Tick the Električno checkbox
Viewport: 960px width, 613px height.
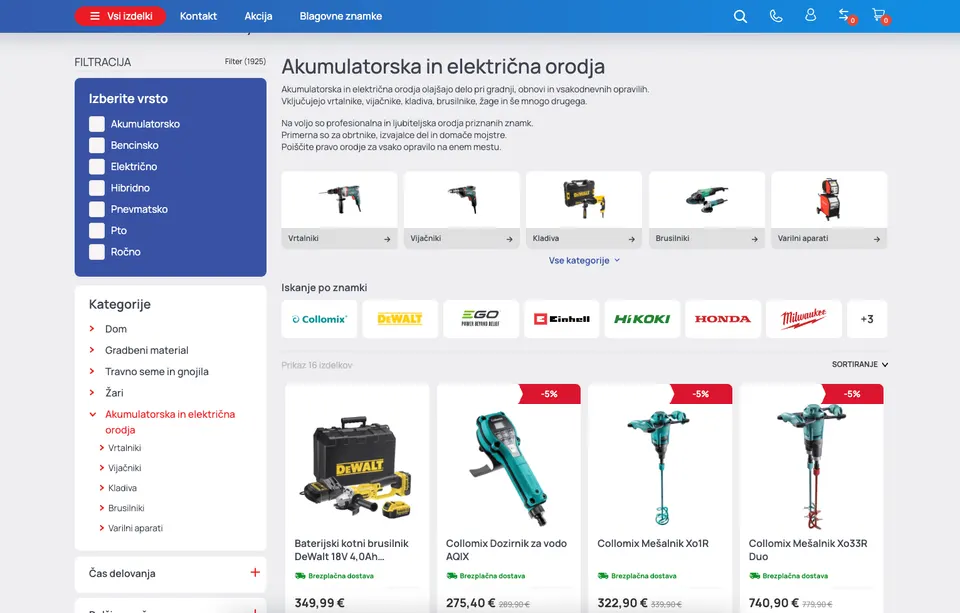[97, 167]
